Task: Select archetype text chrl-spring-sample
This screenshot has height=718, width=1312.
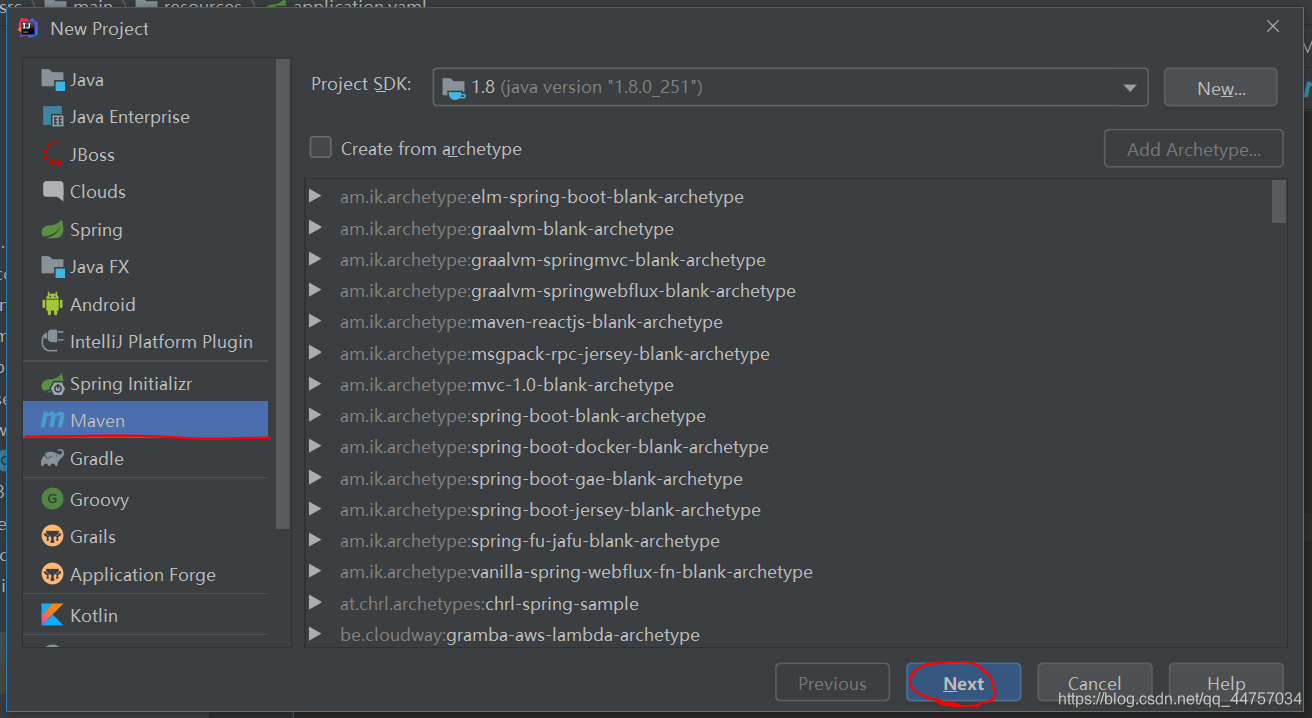Action: click(x=562, y=604)
